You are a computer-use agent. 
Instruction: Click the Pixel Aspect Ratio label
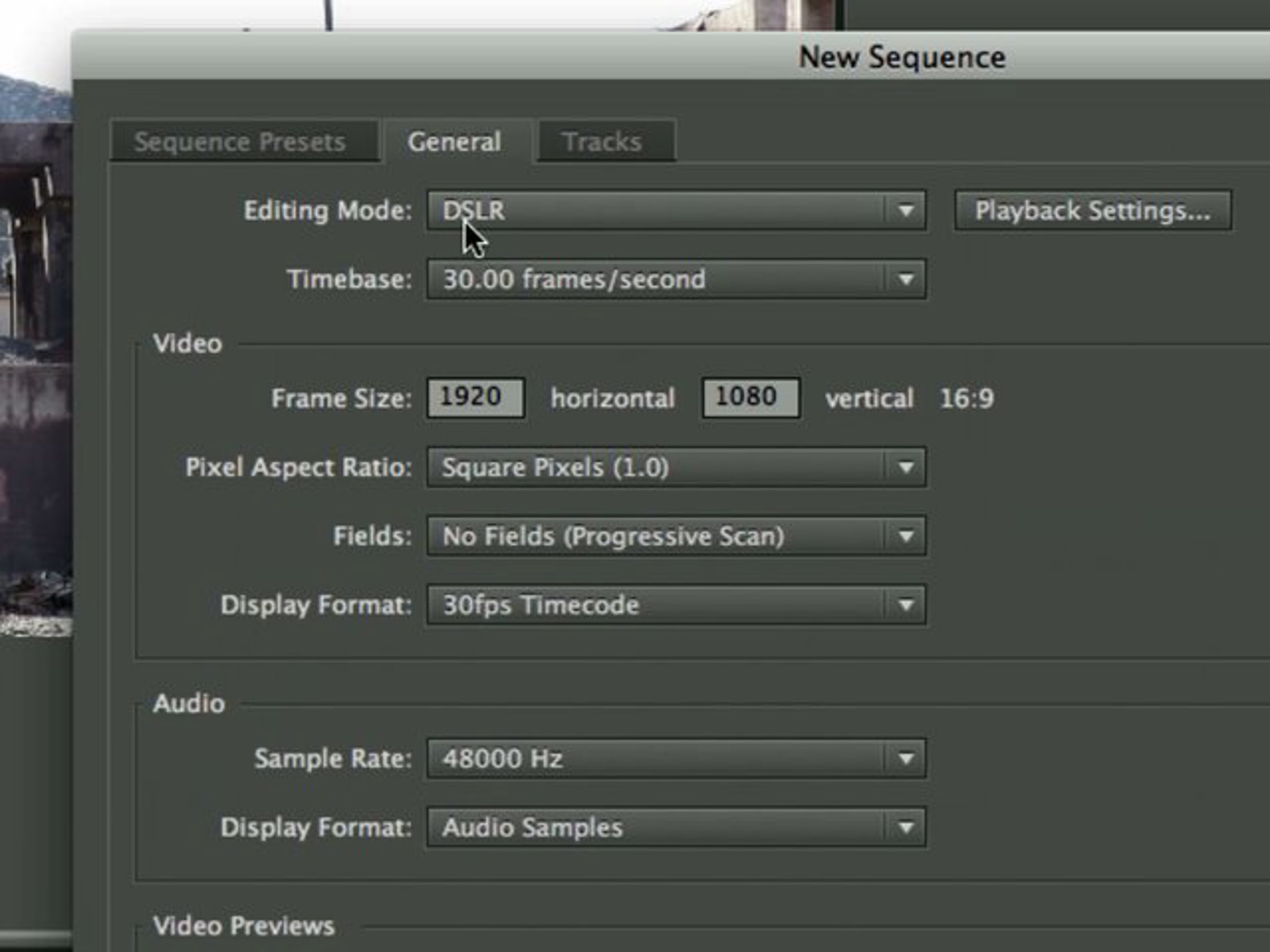pos(298,467)
